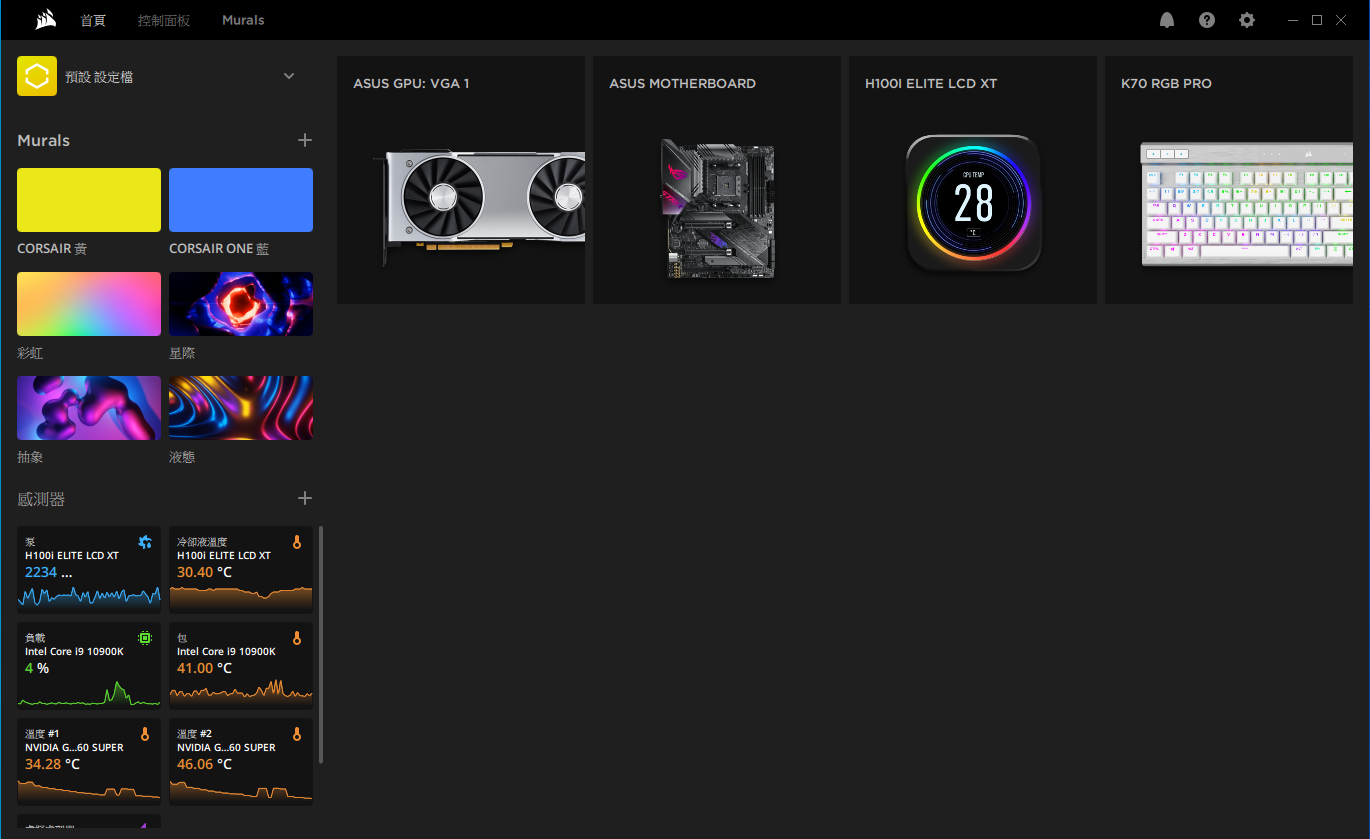Select the CORSAIR 黃 yellow mural
This screenshot has width=1370, height=839.
[x=89, y=200]
